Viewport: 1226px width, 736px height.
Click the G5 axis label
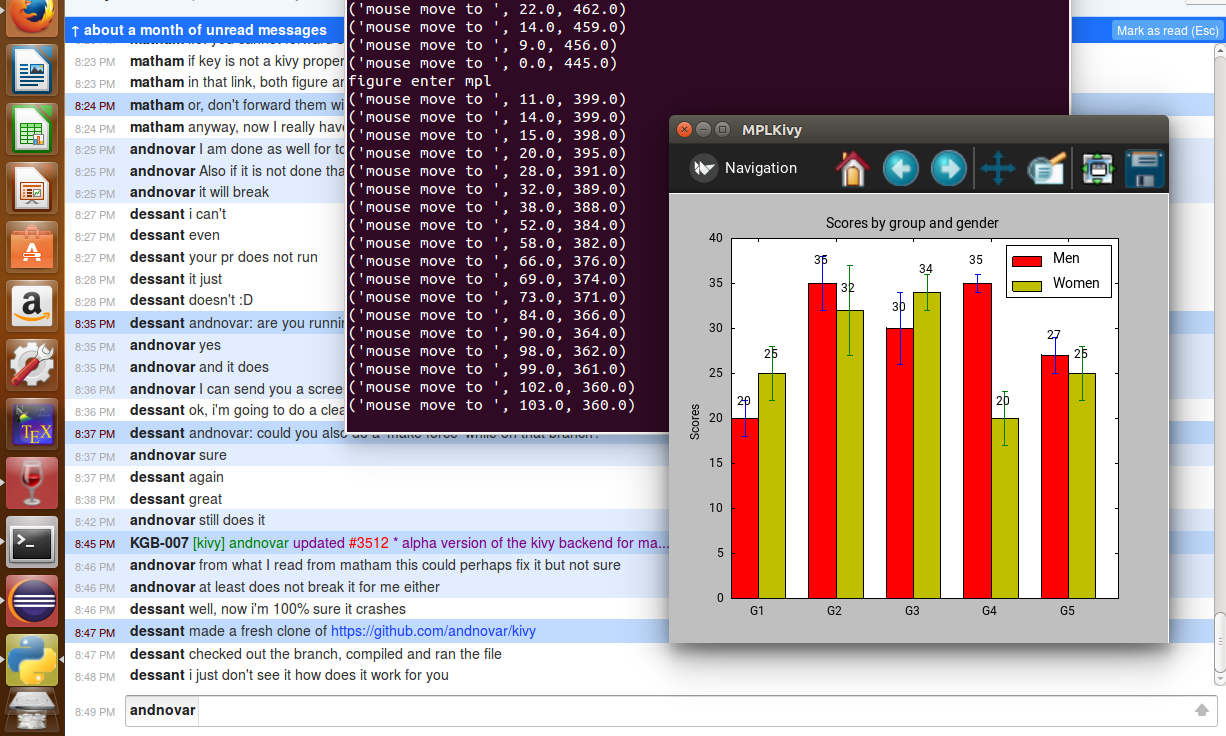pos(1067,610)
